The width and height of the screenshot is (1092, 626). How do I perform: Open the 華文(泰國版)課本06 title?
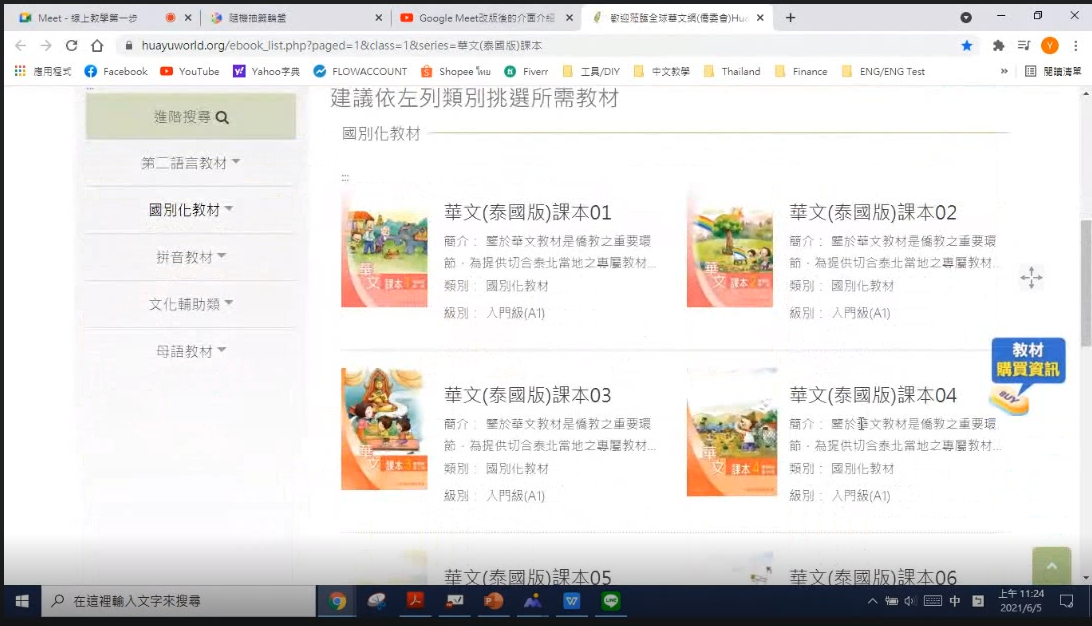(x=873, y=577)
